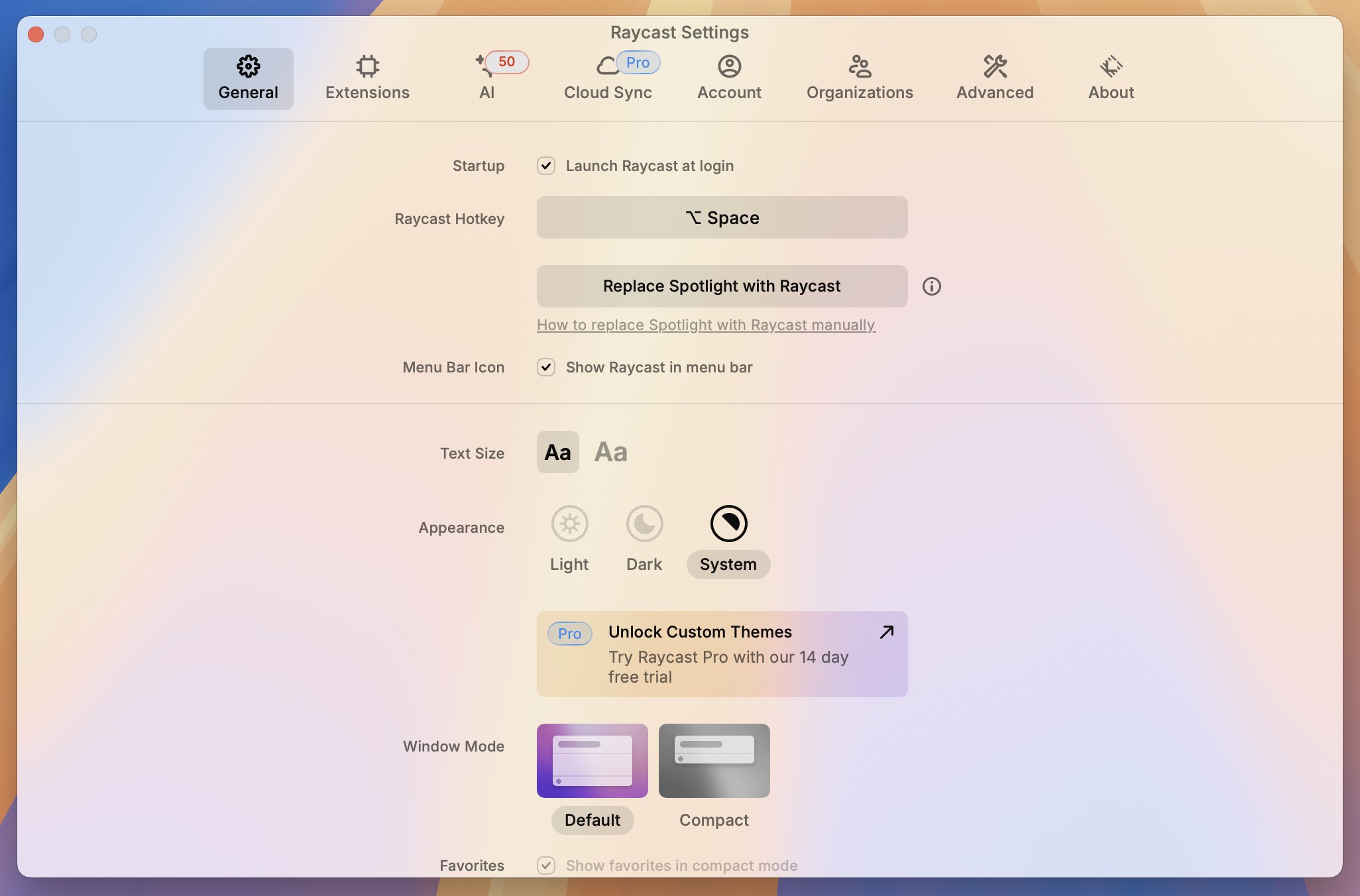
Task: Select the Dark appearance moon icon
Action: [644, 524]
